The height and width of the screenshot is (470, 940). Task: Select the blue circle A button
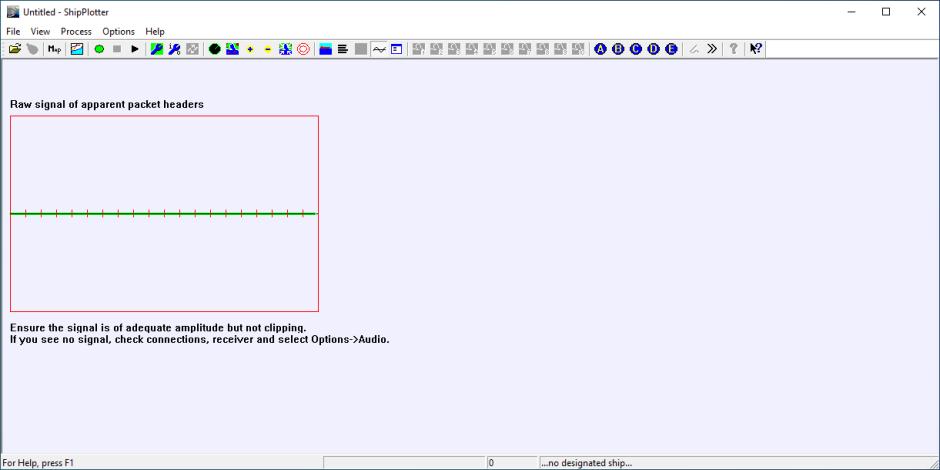click(600, 49)
